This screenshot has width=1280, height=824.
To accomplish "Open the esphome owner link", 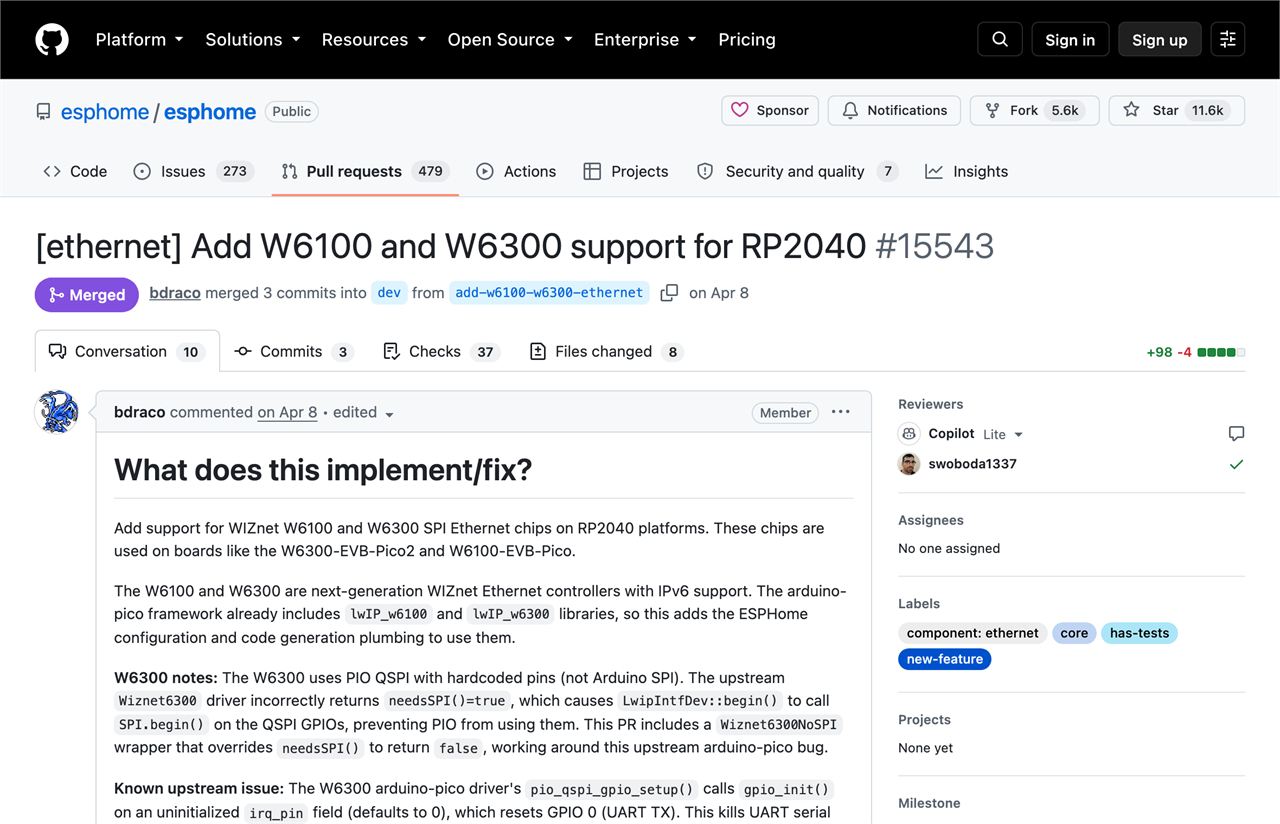I will point(105,112).
